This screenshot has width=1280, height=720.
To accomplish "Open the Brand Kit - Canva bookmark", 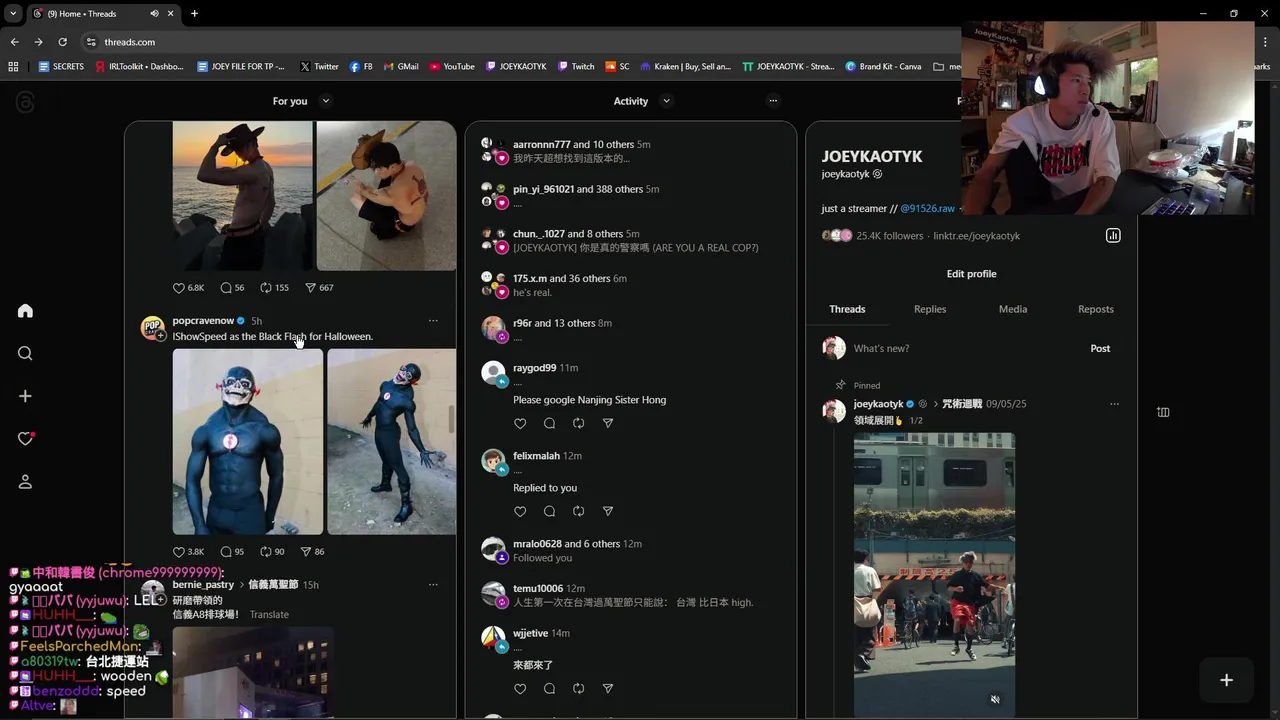I will coord(883,67).
